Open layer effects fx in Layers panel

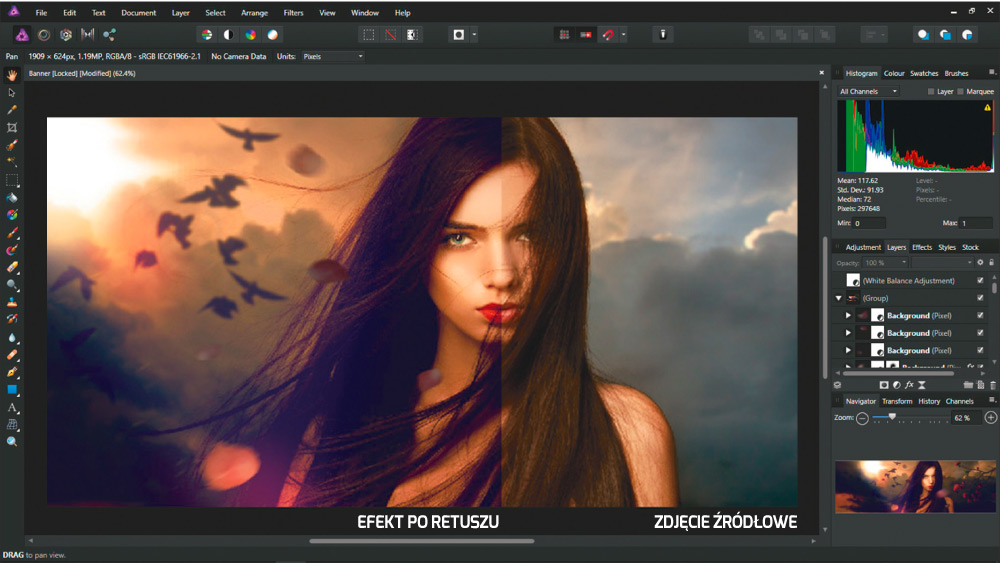909,385
